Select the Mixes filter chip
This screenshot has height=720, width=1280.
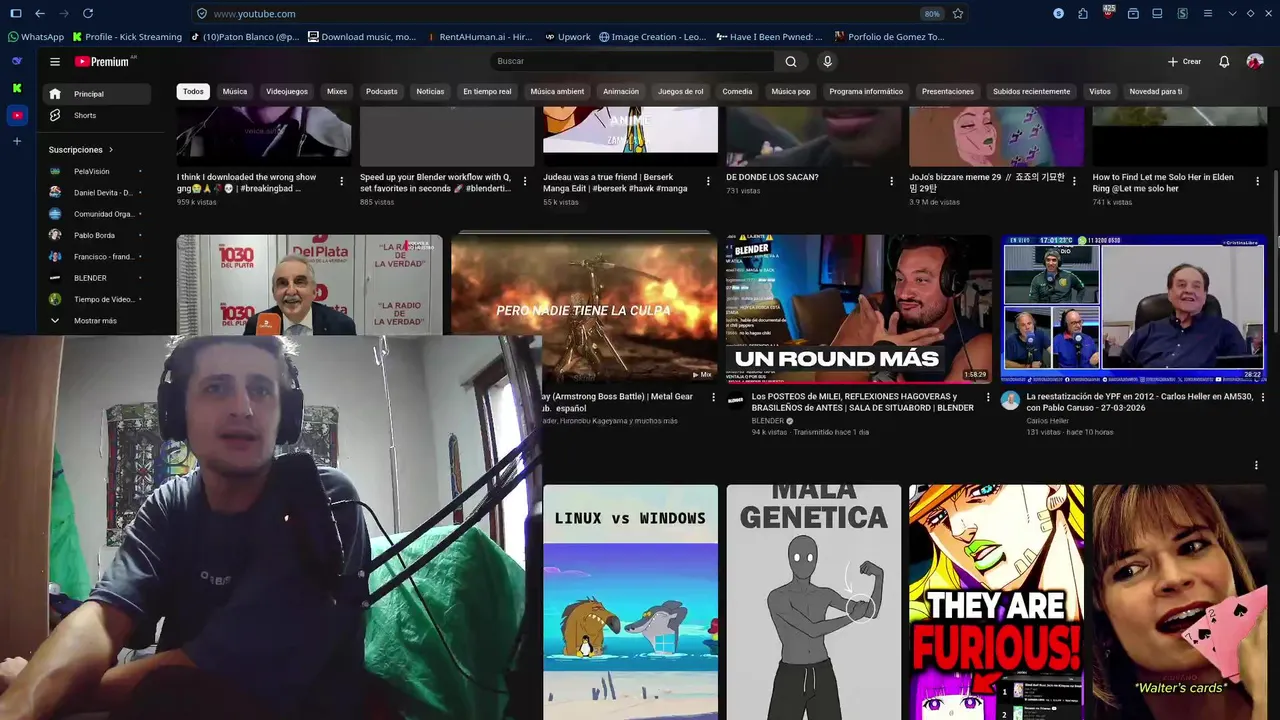337,92
